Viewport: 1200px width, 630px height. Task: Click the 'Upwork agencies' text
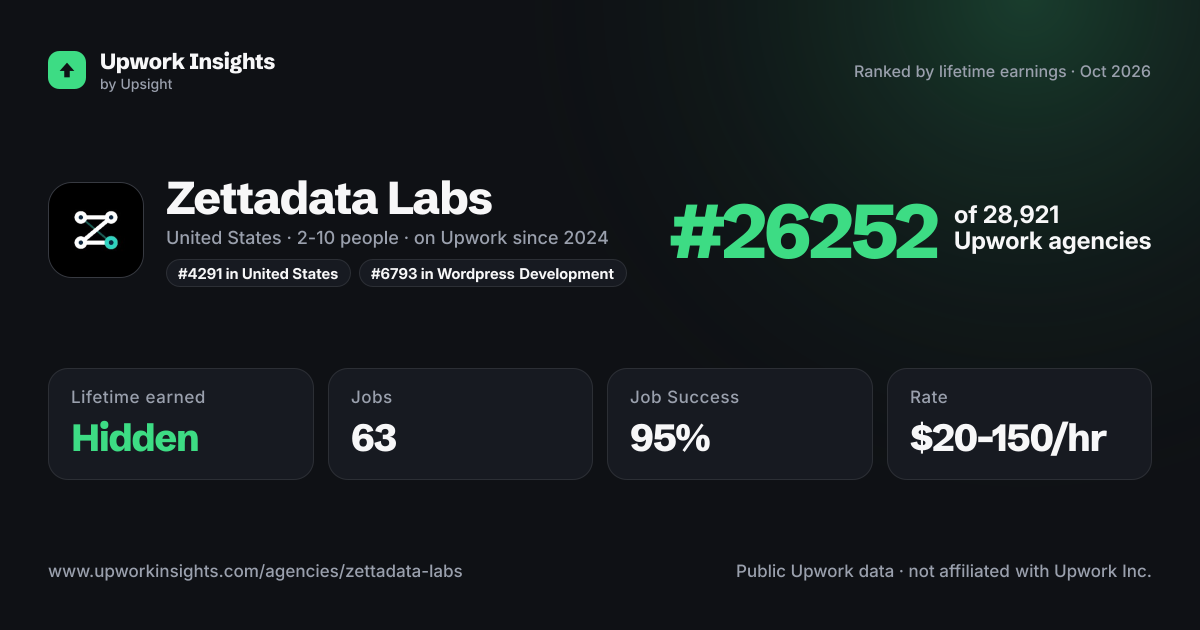click(x=1052, y=242)
